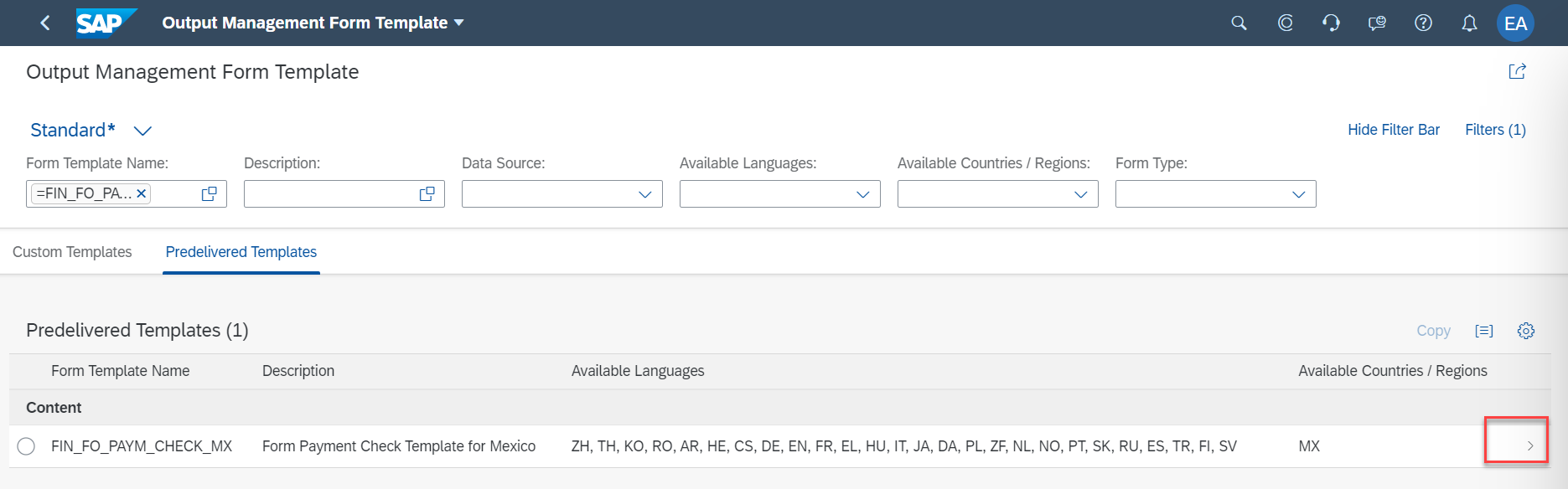This screenshot has width=1568, height=489.
Task: Click the Hide Filter Bar link
Action: tap(1393, 130)
